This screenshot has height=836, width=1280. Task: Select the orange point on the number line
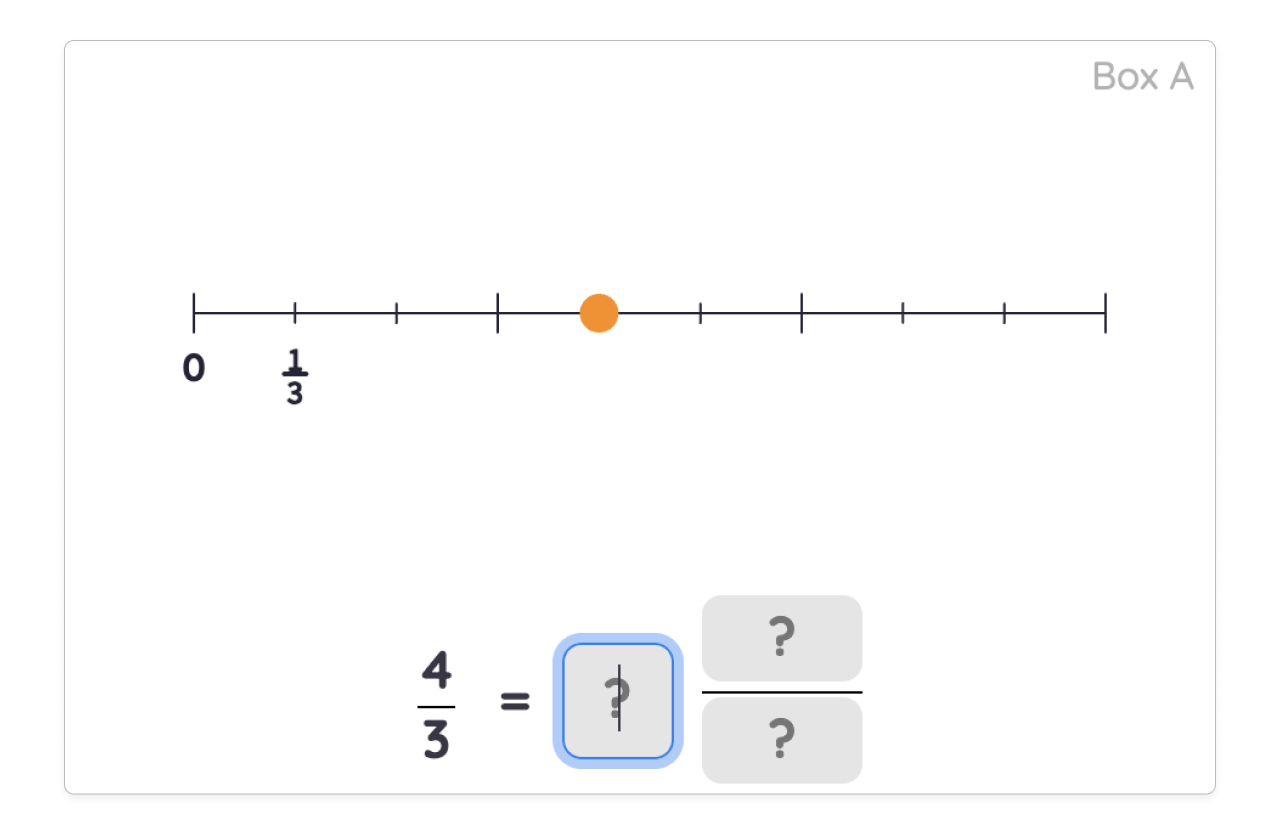(598, 312)
